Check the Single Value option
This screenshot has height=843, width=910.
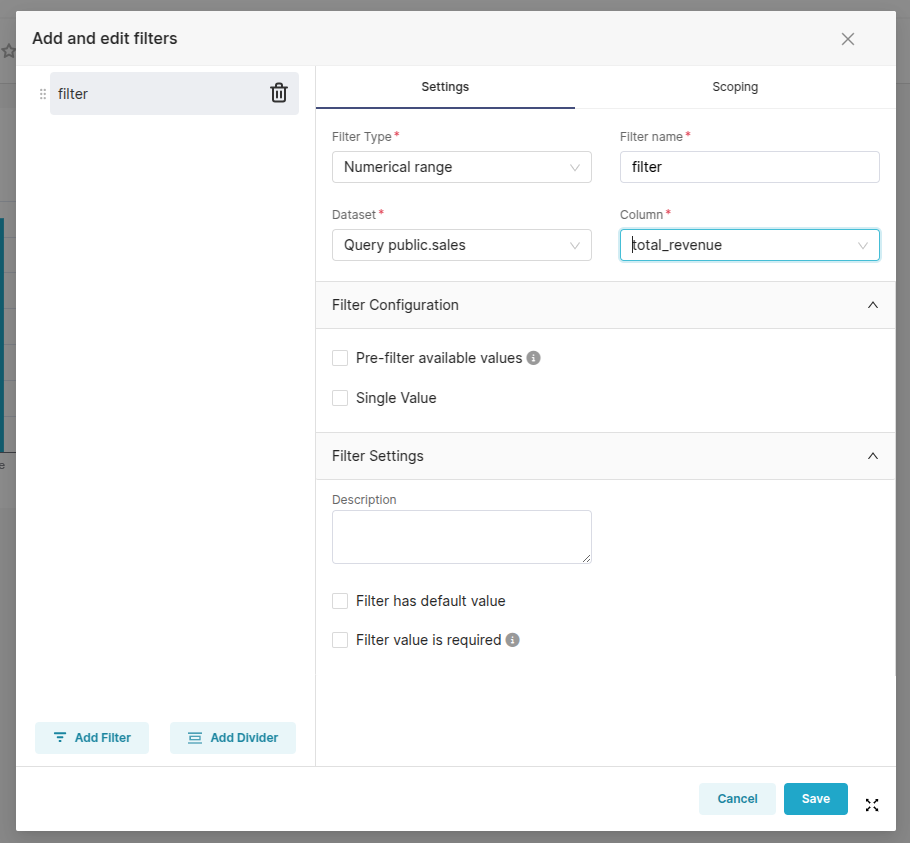340,398
